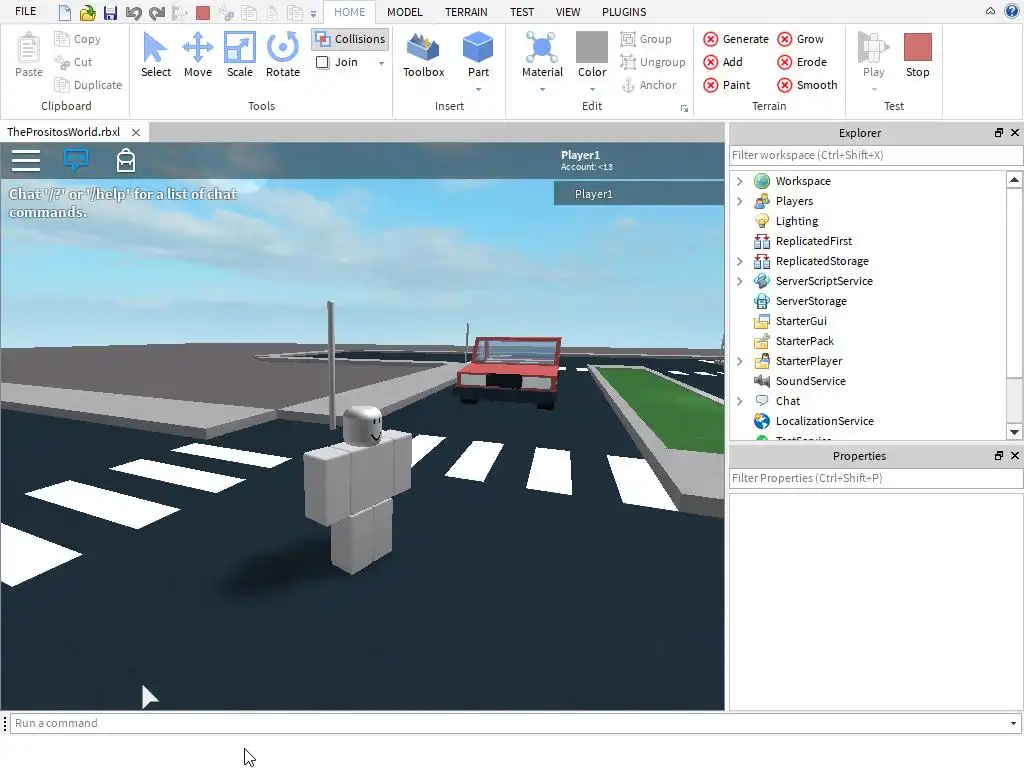Image resolution: width=1024 pixels, height=768 pixels.
Task: Open the Toolbox panel
Action: (x=423, y=55)
